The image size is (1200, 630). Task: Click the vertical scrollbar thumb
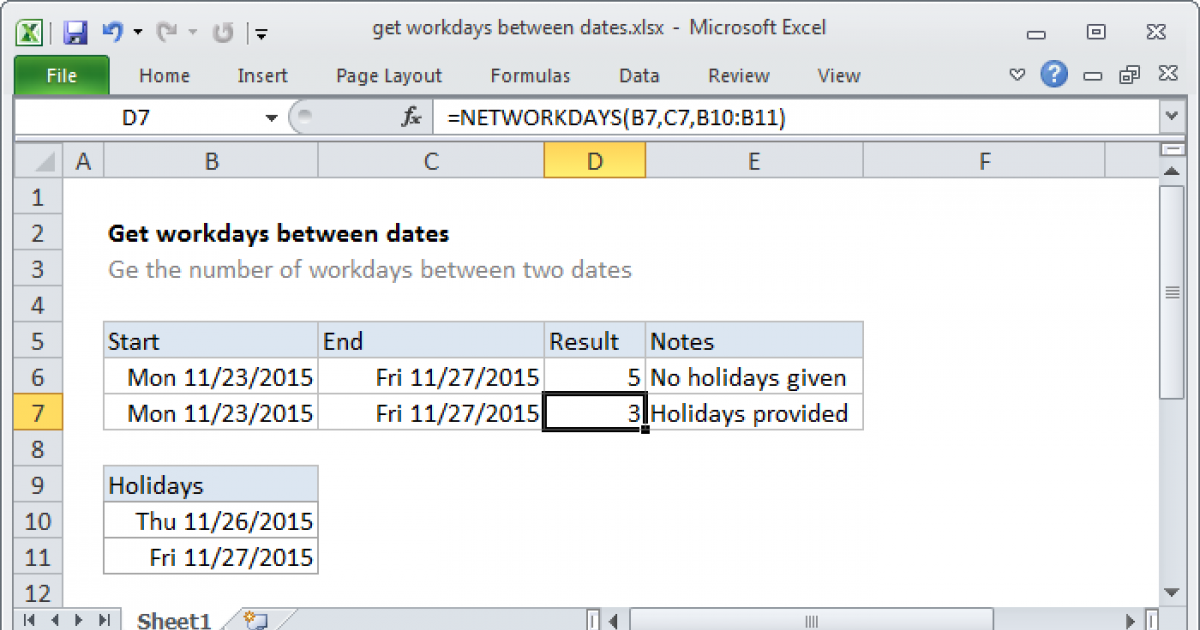click(1171, 292)
